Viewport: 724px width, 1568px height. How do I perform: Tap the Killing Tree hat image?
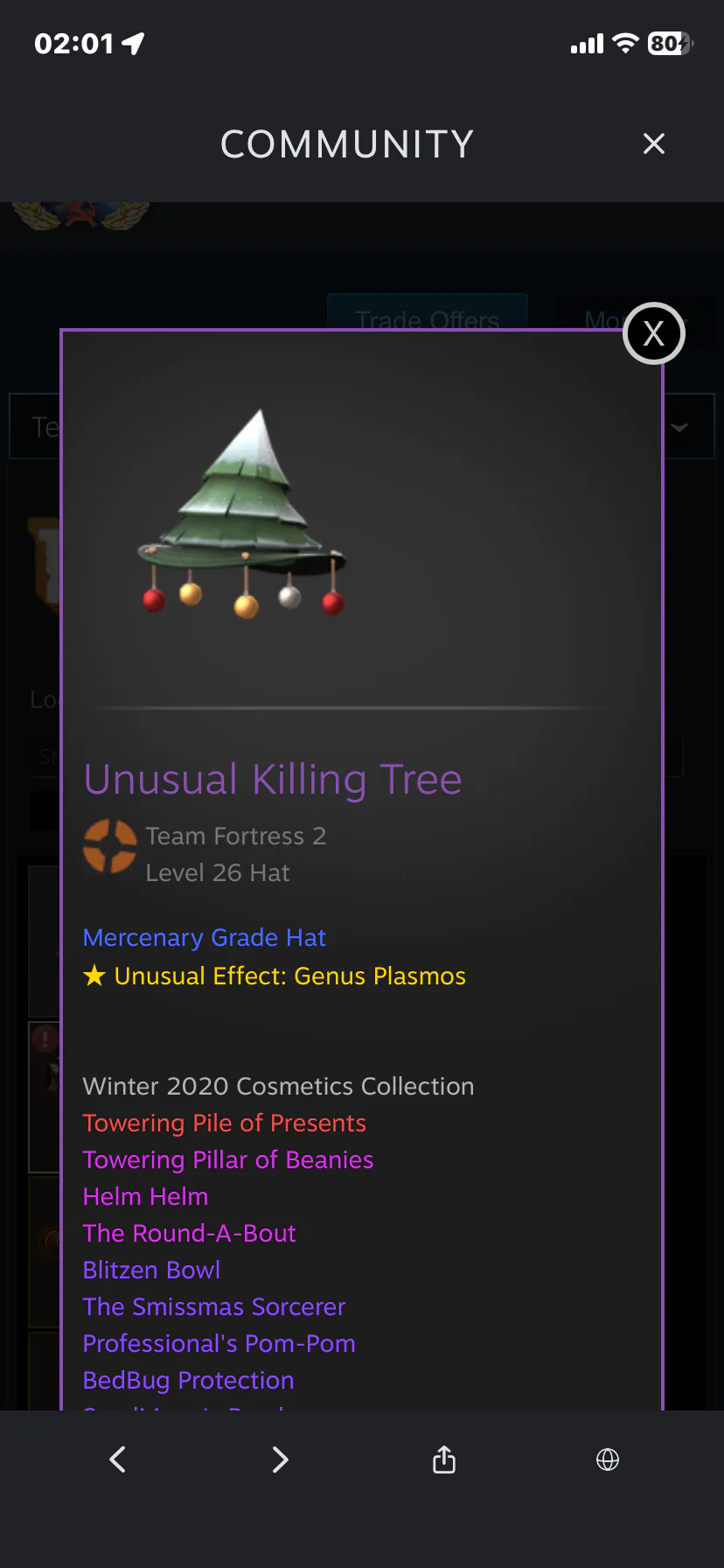244,515
